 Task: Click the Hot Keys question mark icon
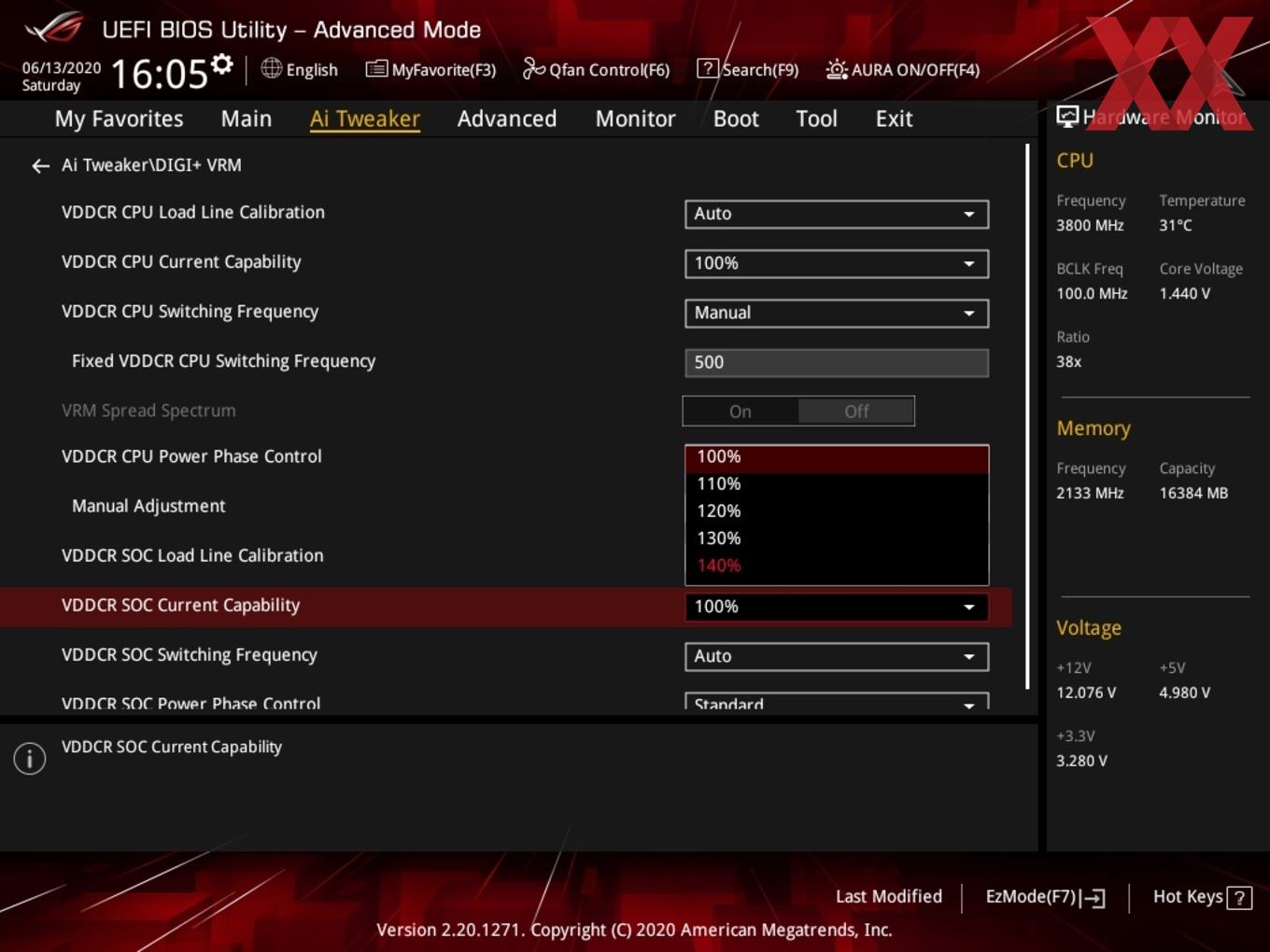(1239, 898)
